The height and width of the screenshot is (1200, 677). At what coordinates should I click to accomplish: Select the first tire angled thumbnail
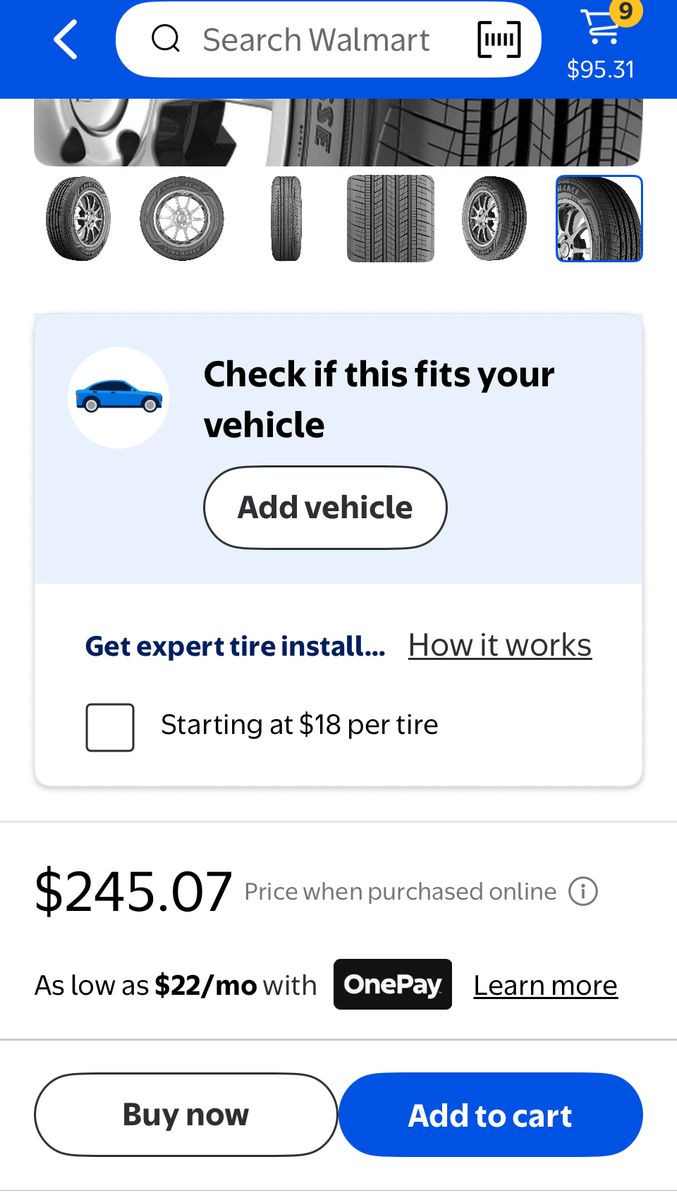pyautogui.click(x=78, y=218)
